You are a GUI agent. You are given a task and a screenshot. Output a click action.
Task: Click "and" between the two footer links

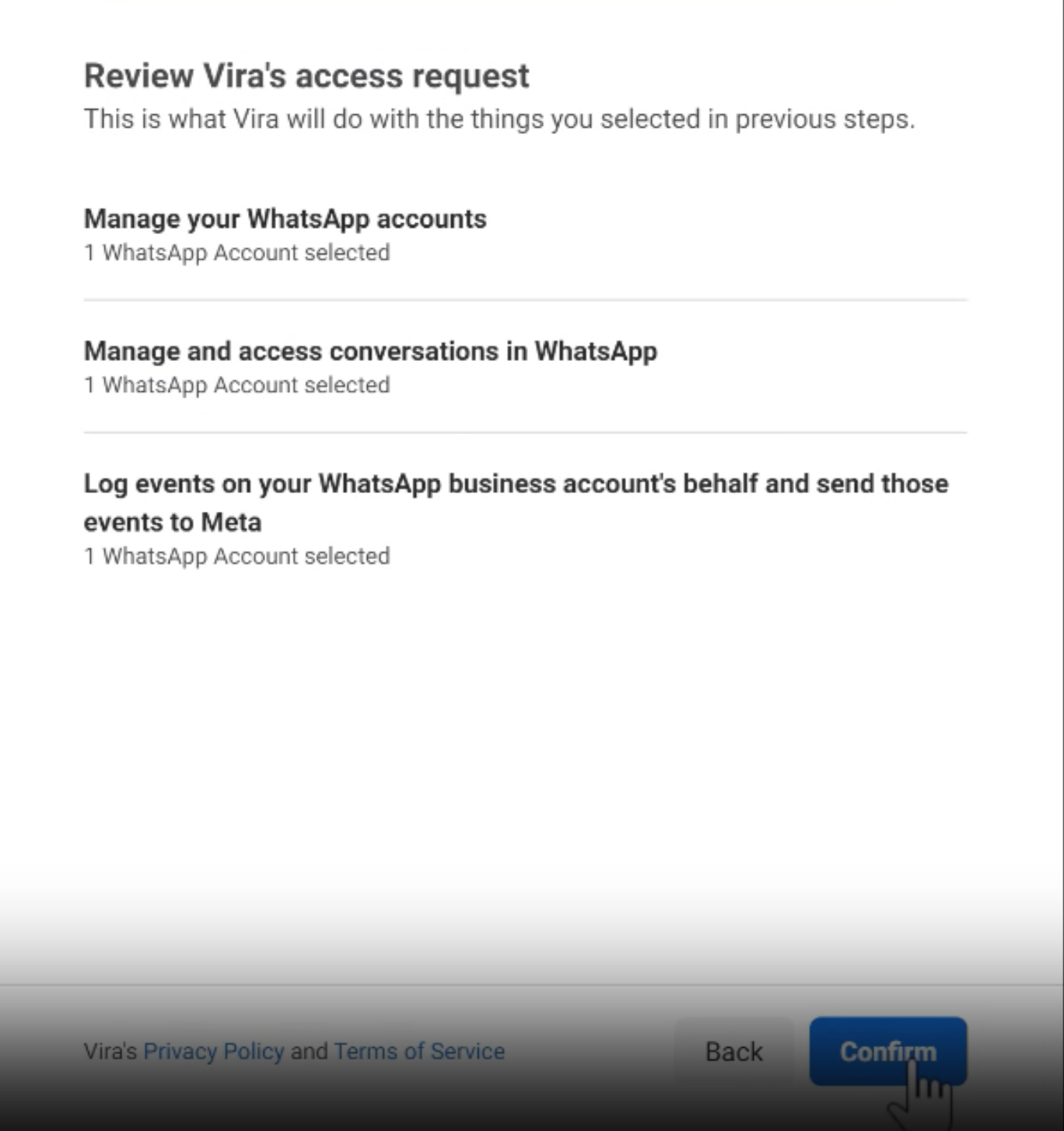[x=309, y=1051]
